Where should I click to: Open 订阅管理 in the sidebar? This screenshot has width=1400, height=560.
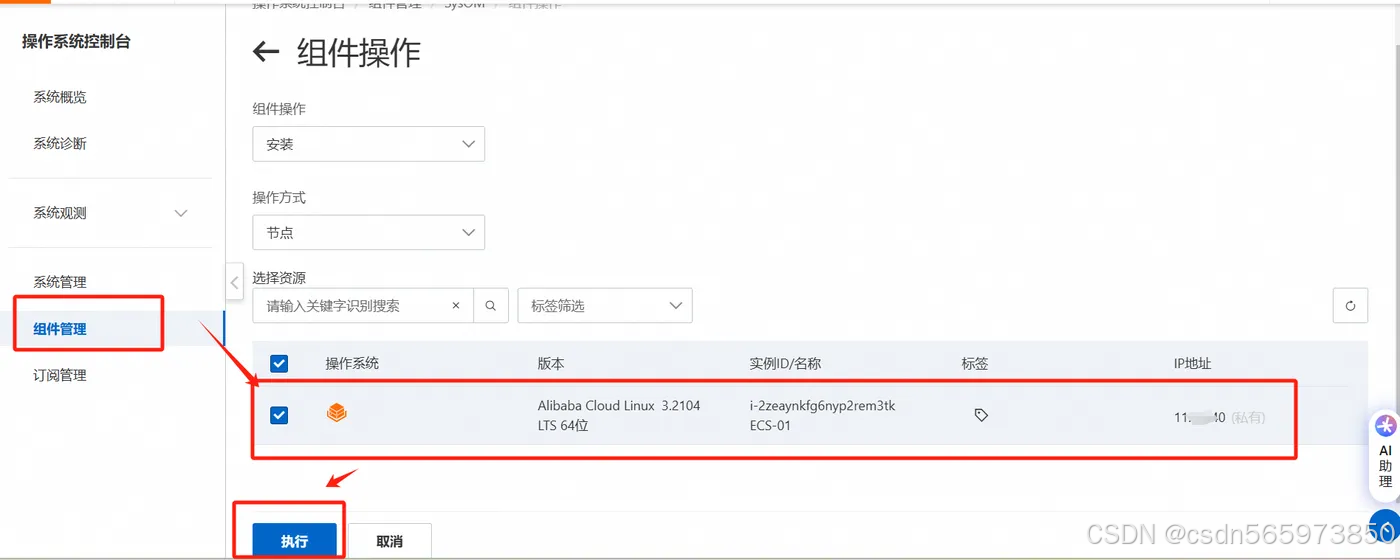(x=60, y=375)
